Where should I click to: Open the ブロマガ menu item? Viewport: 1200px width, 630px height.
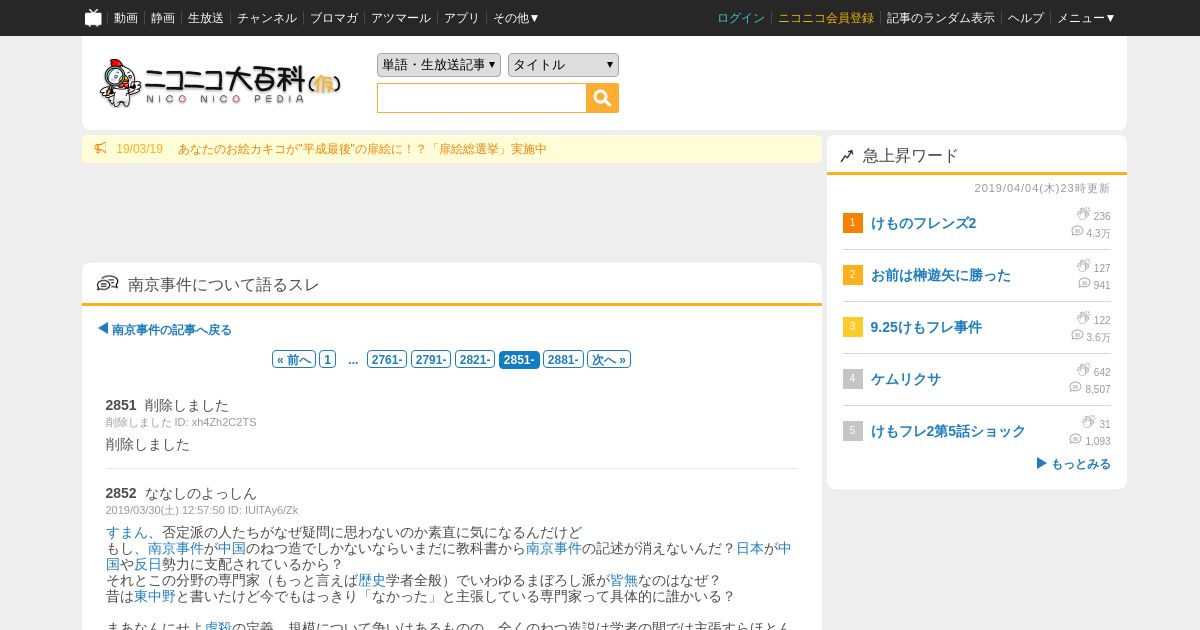click(334, 18)
